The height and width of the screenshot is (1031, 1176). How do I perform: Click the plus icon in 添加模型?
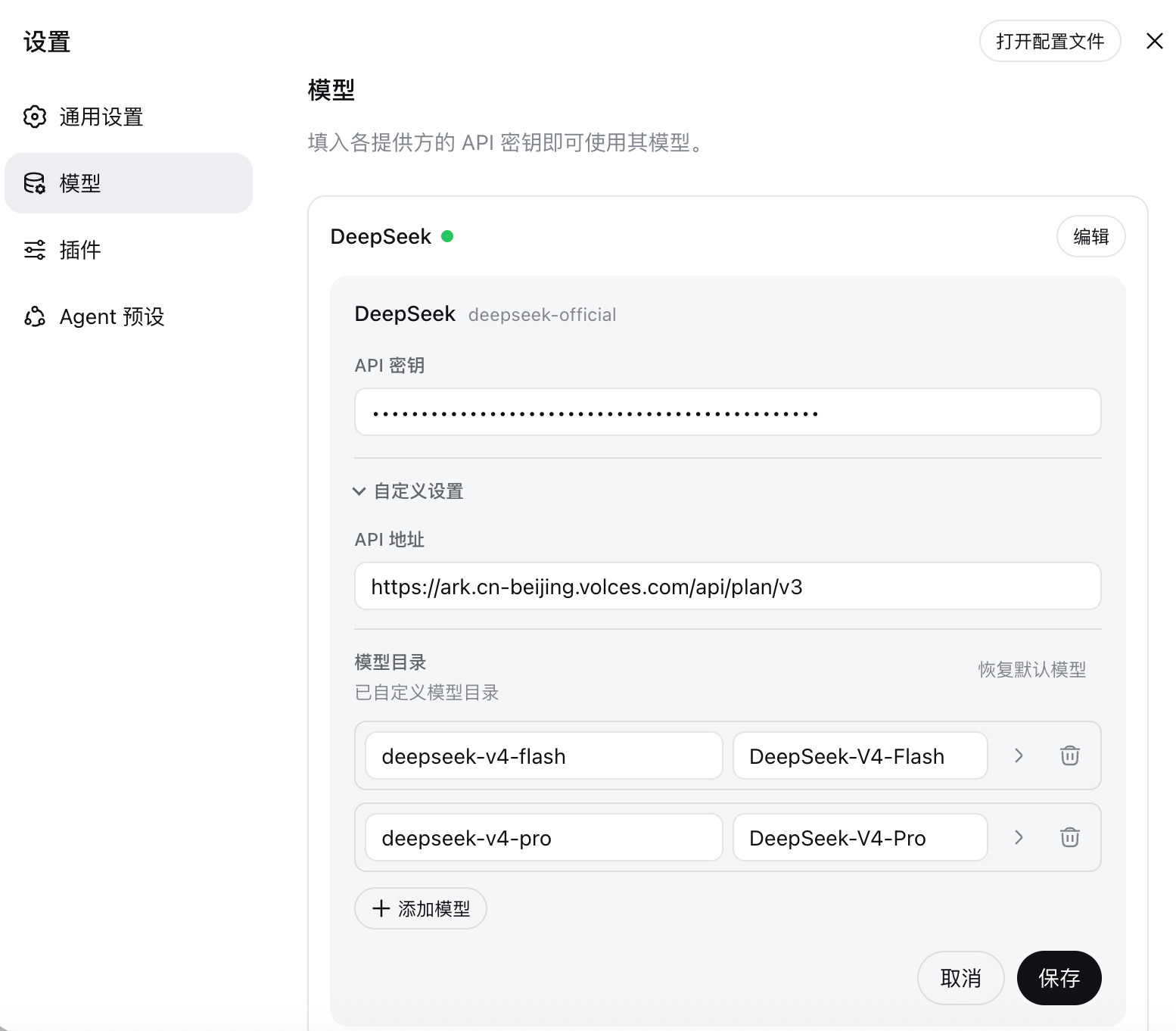coord(381,908)
